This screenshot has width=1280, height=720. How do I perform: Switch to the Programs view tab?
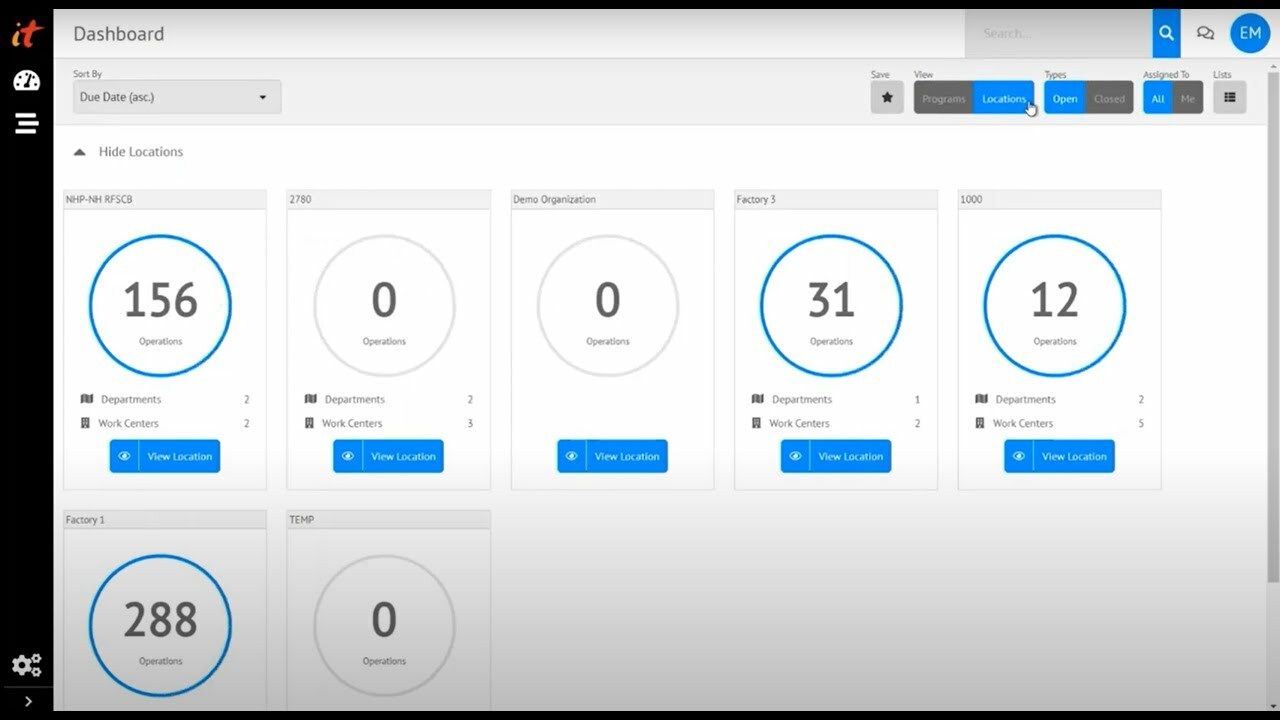[943, 98]
